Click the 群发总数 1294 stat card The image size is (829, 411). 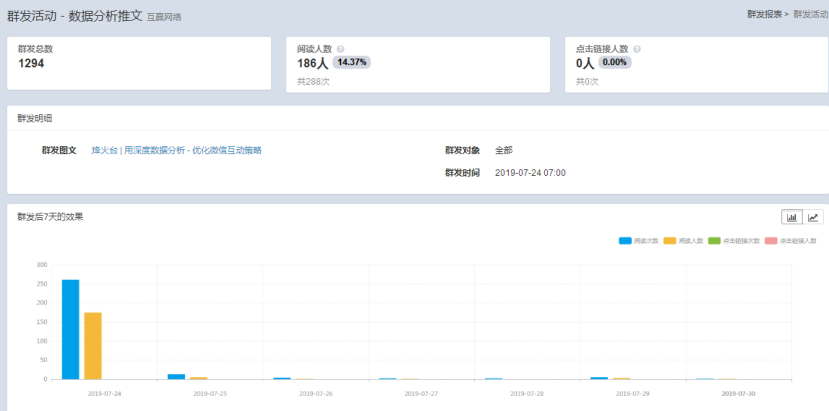point(138,63)
